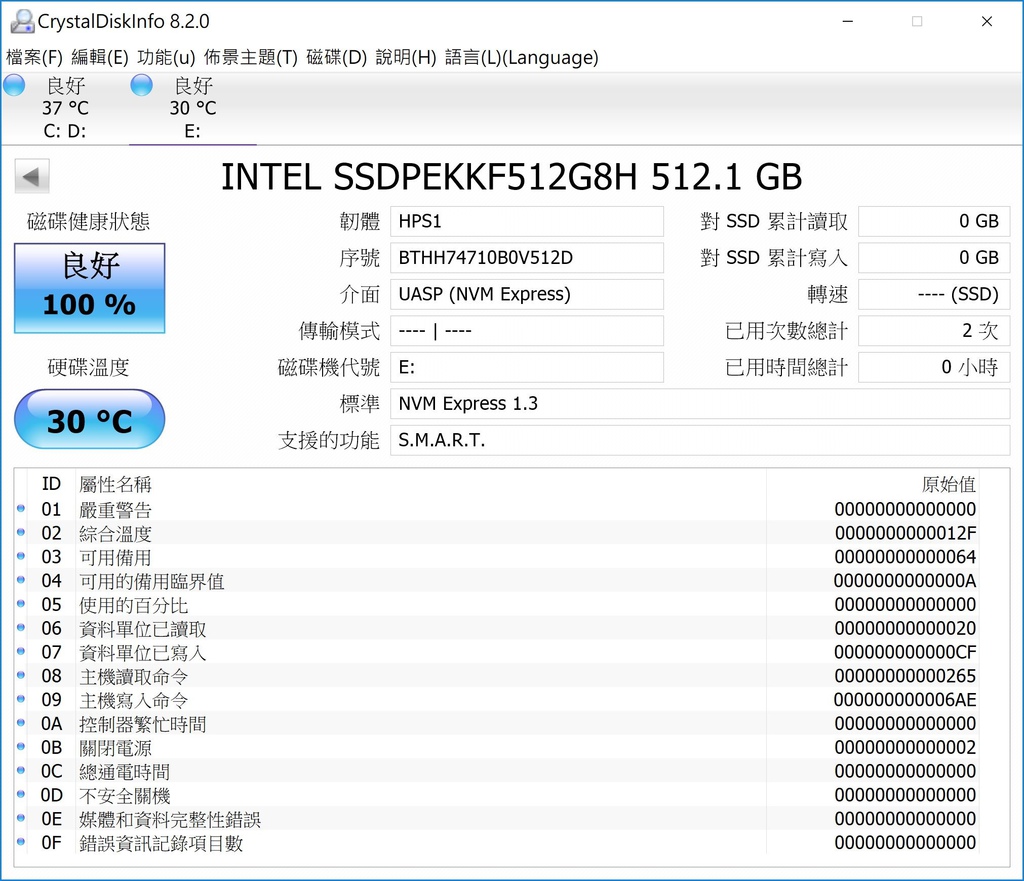This screenshot has height=881, width=1024.
Task: Select the 主機讀取命令 attribute row
Action: coord(496,675)
